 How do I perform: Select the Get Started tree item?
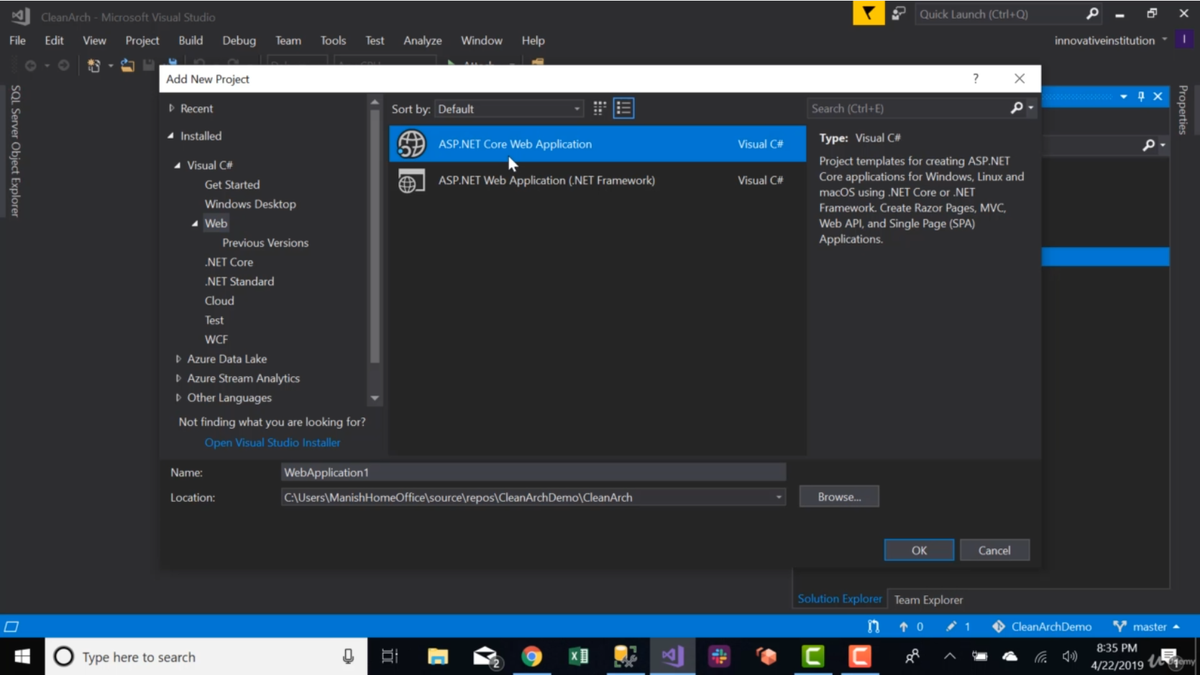[x=232, y=185]
